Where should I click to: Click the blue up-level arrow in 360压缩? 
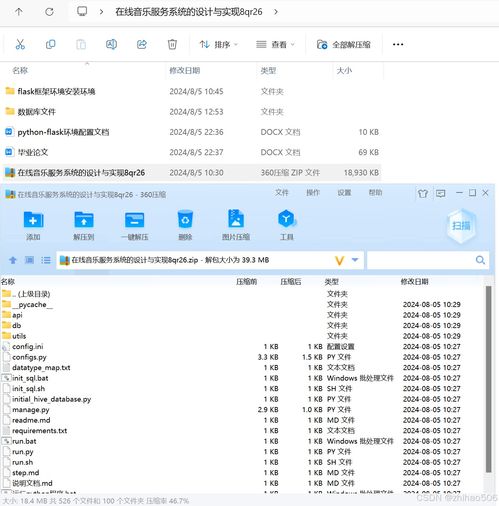tap(13, 260)
